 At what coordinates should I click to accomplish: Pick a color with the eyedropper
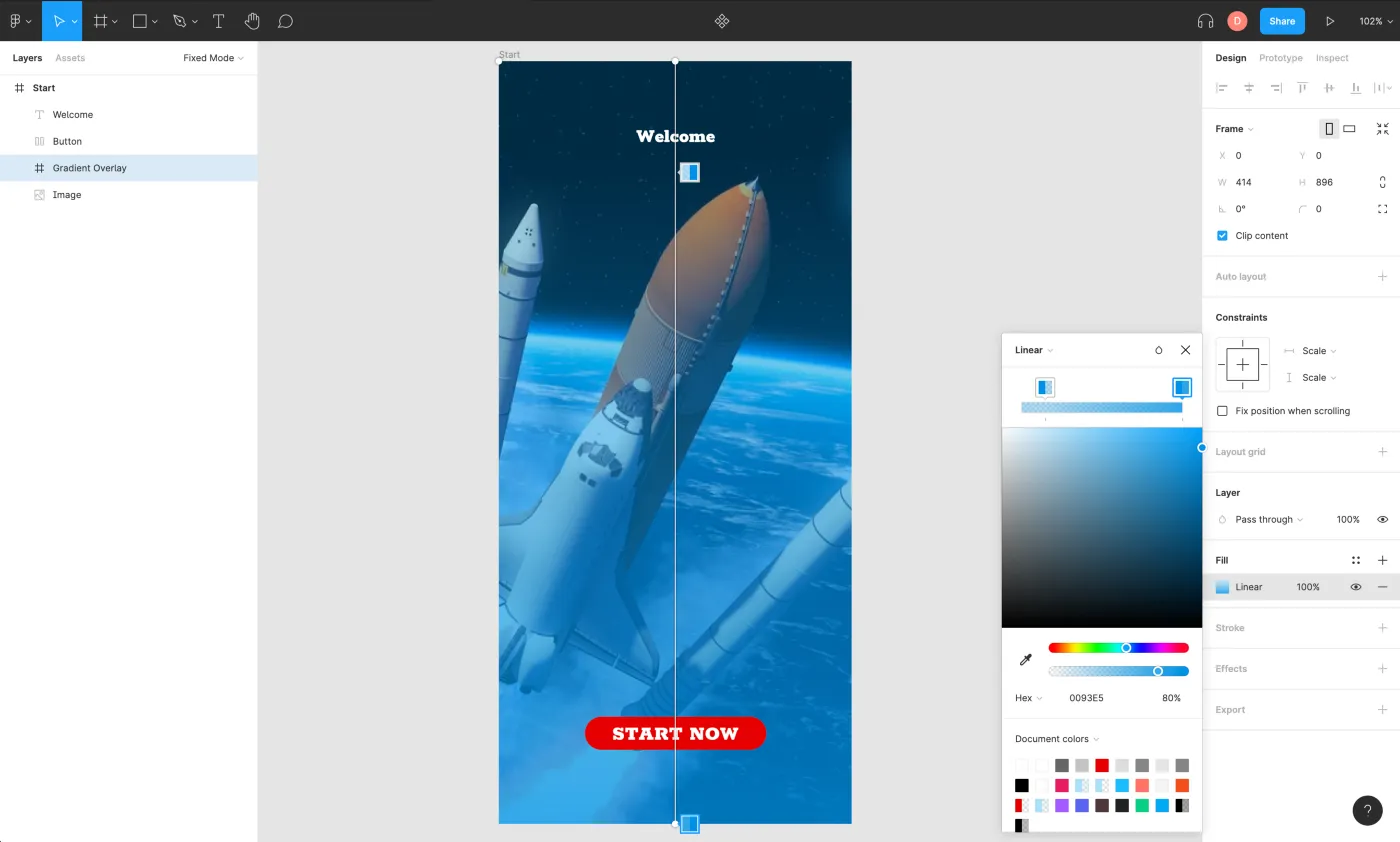(1025, 660)
